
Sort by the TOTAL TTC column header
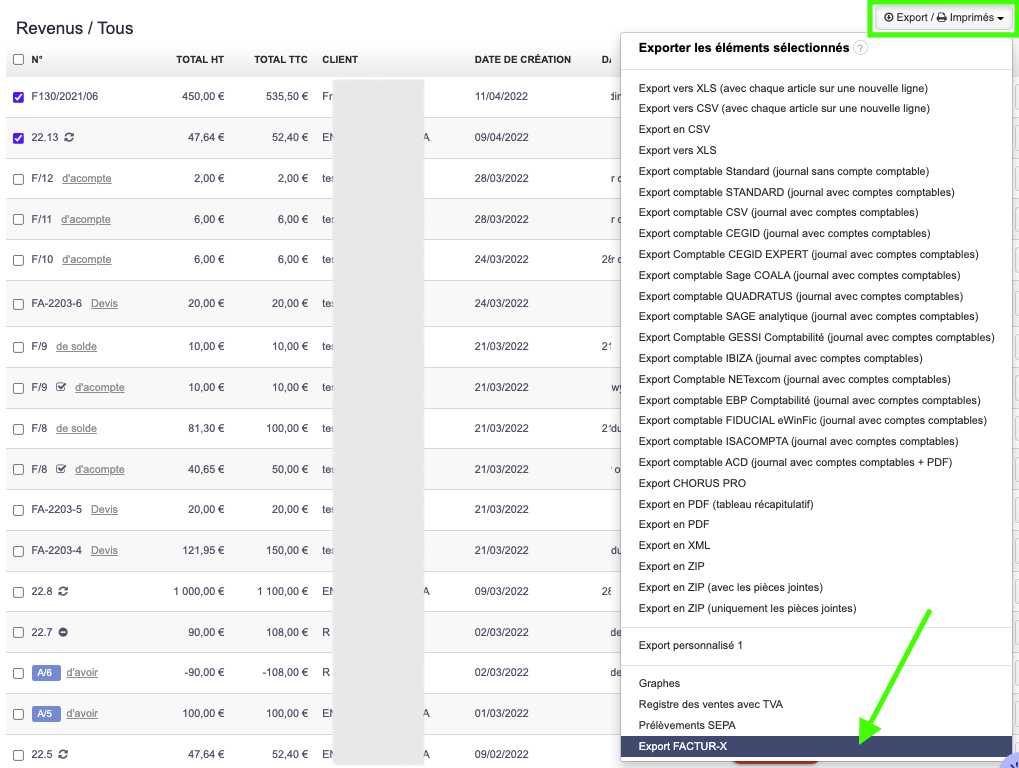point(281,60)
